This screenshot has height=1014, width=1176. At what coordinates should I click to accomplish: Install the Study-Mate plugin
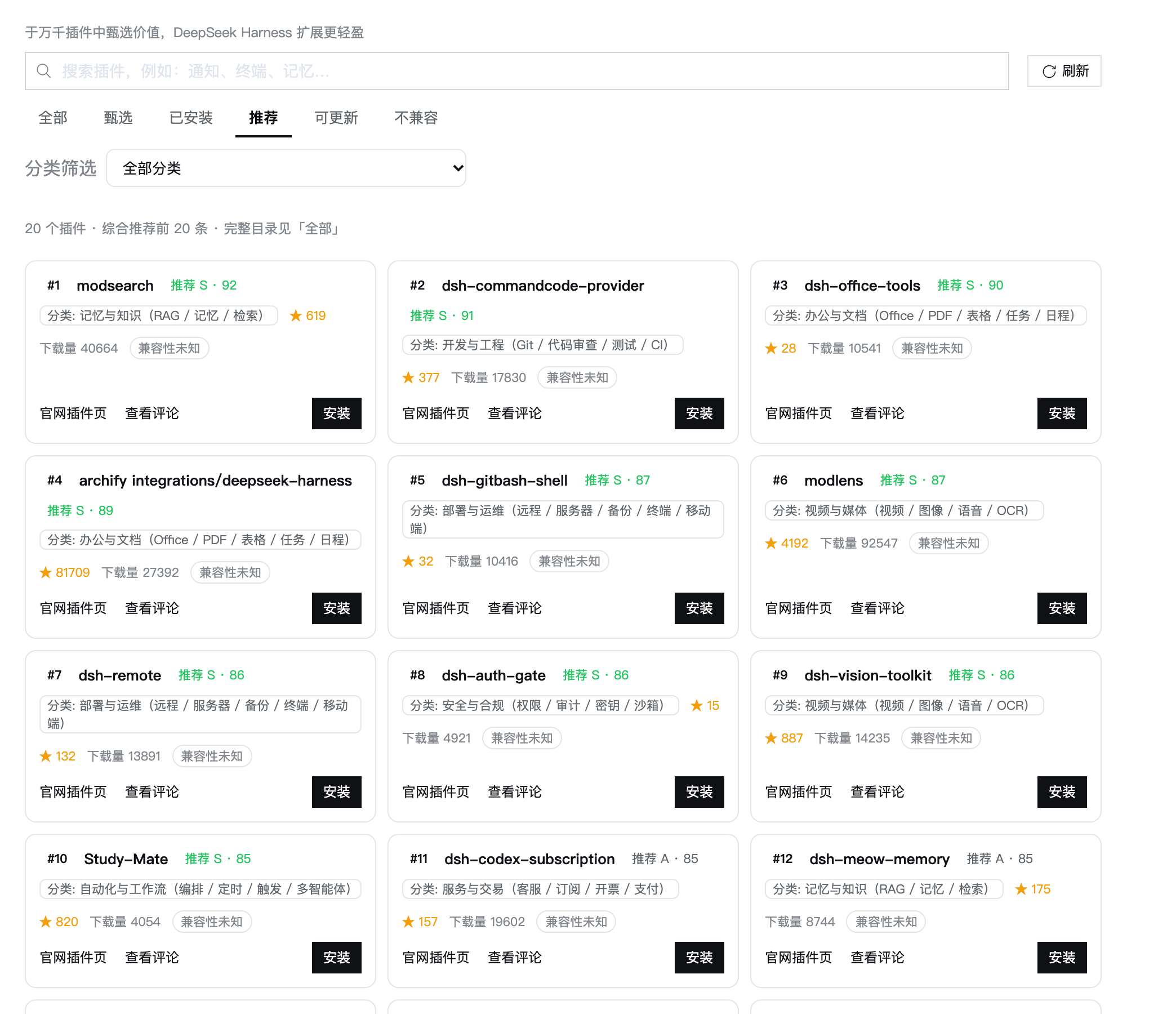tap(337, 958)
